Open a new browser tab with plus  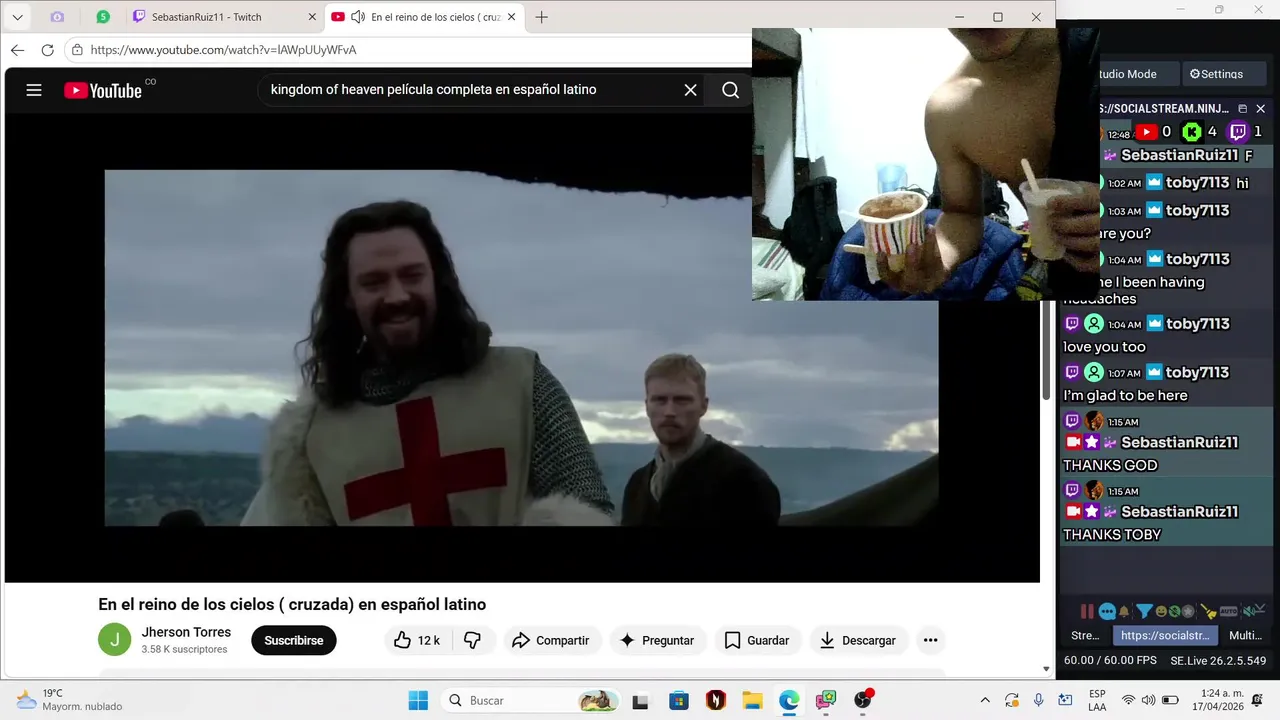[x=542, y=17]
